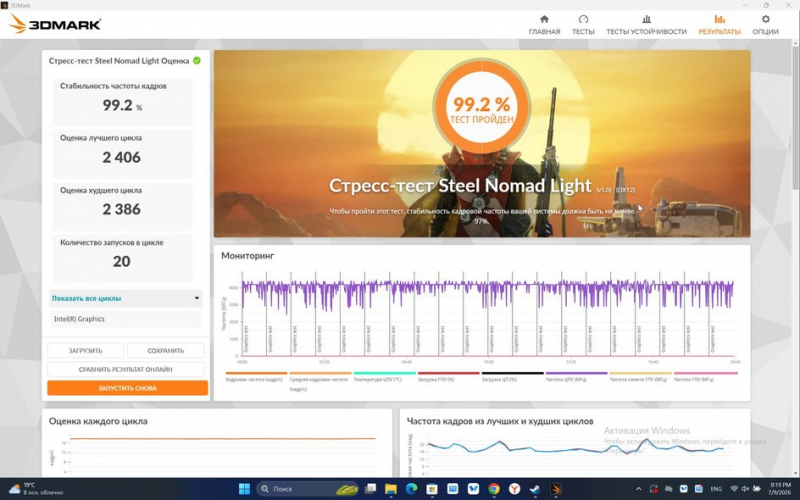This screenshot has width=800, height=500.
Task: Click the Оценка каждого цикла chart line
Action: coord(223,438)
